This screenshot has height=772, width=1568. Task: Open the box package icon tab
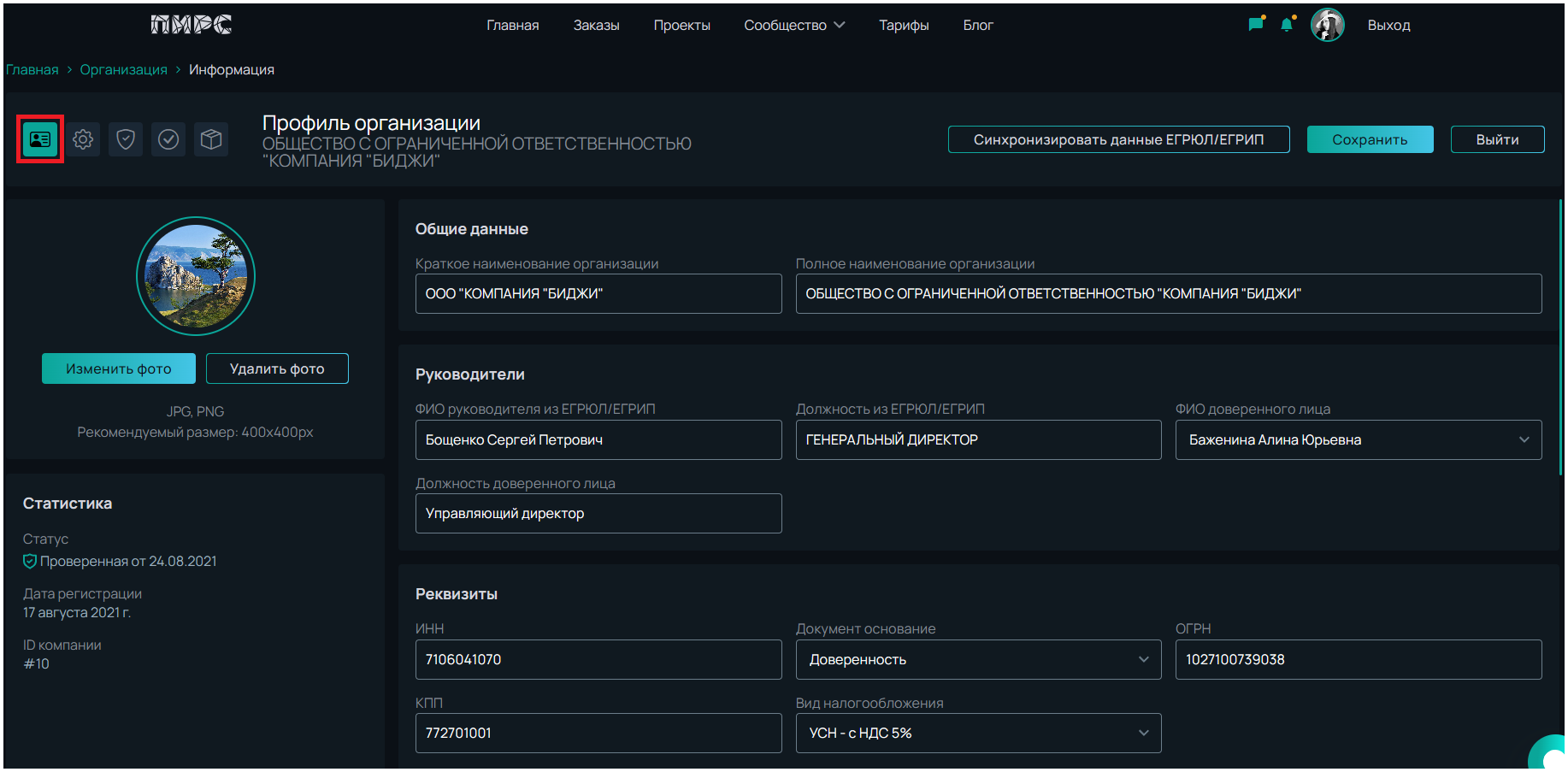[211, 139]
